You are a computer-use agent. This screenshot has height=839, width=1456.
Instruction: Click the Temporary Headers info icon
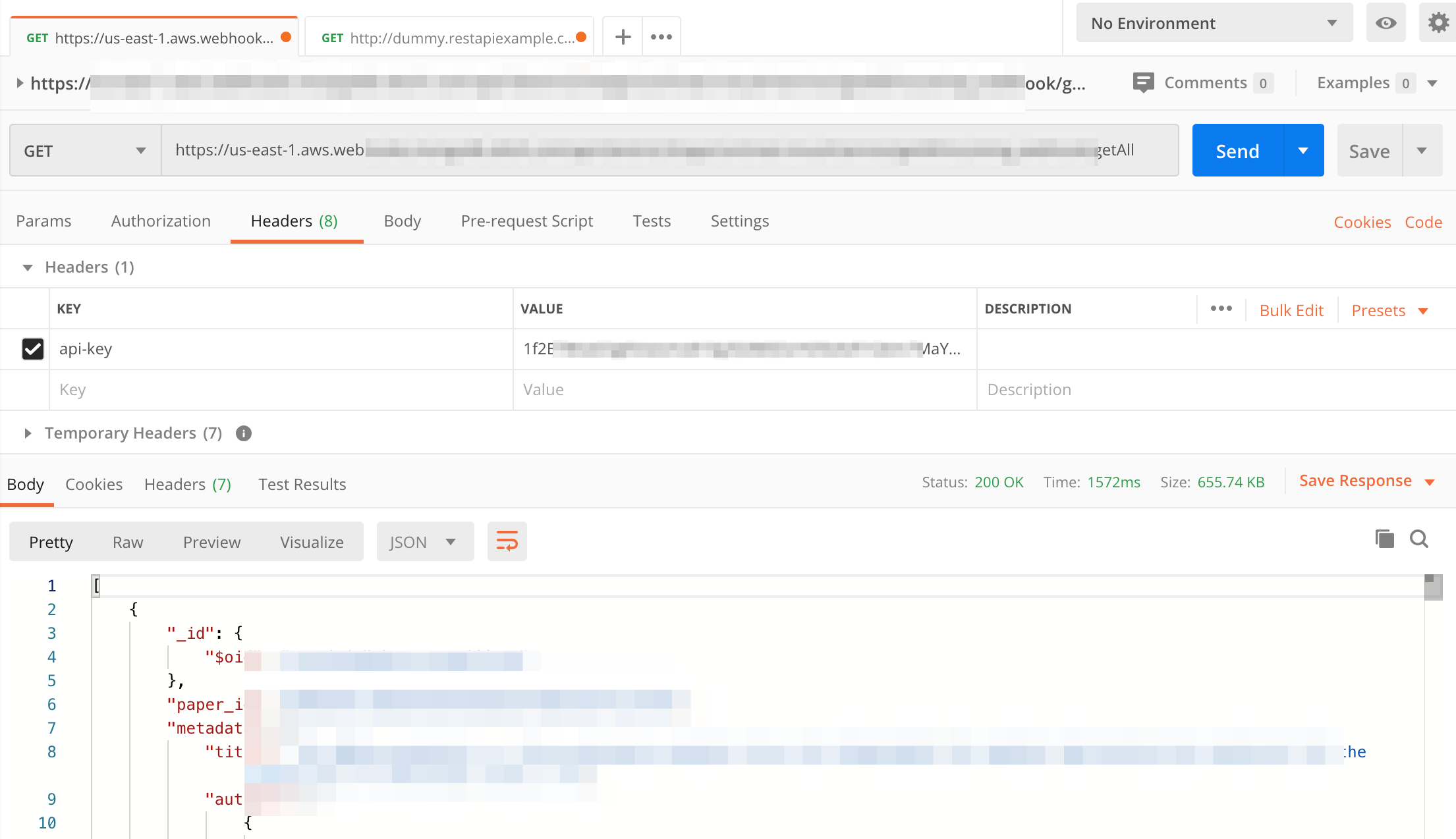(x=244, y=433)
